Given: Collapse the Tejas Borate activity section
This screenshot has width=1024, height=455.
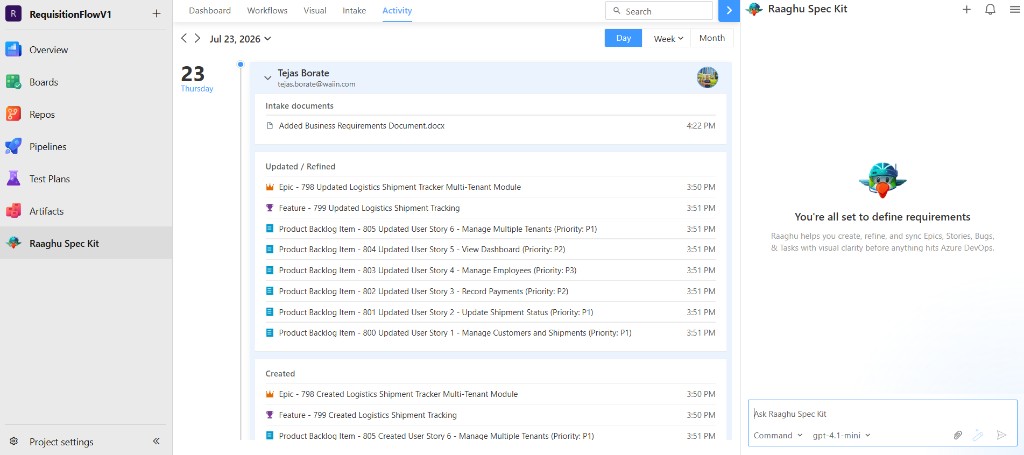Looking at the screenshot, I should [267, 78].
